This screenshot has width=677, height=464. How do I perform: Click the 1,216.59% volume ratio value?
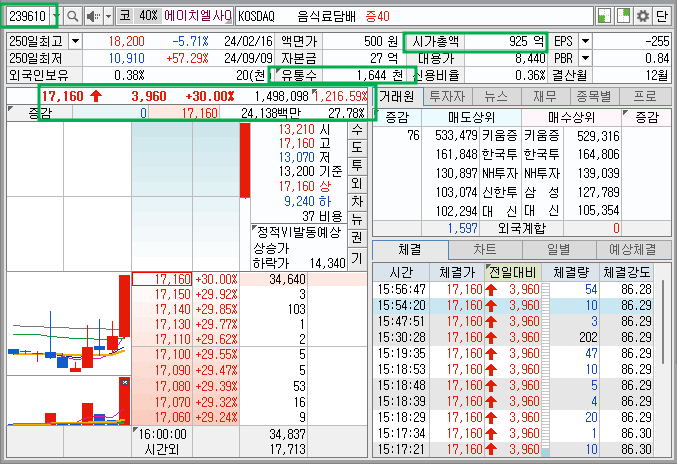pos(341,96)
